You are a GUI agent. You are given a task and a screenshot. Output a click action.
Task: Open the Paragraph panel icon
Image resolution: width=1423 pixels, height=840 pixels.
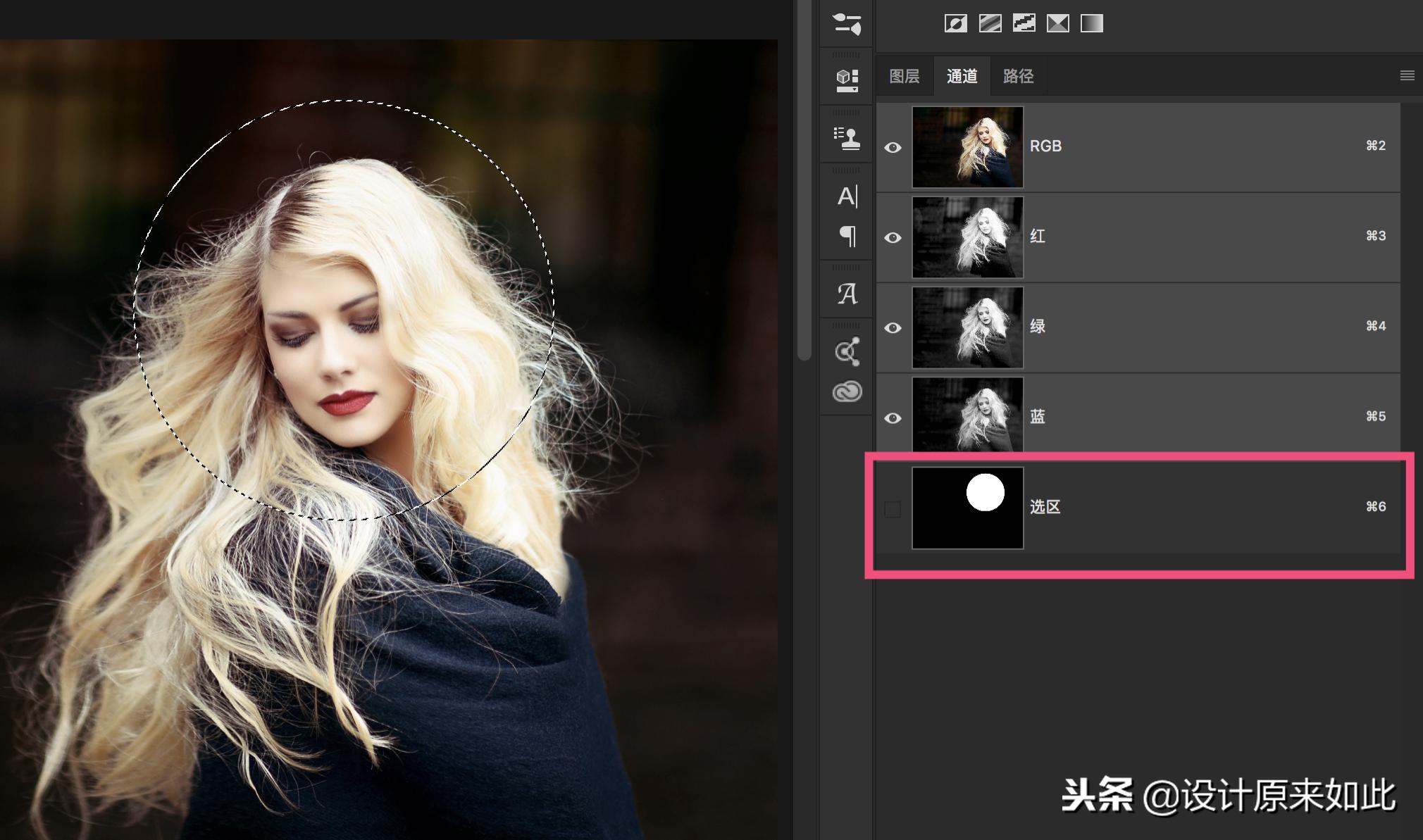tap(848, 235)
